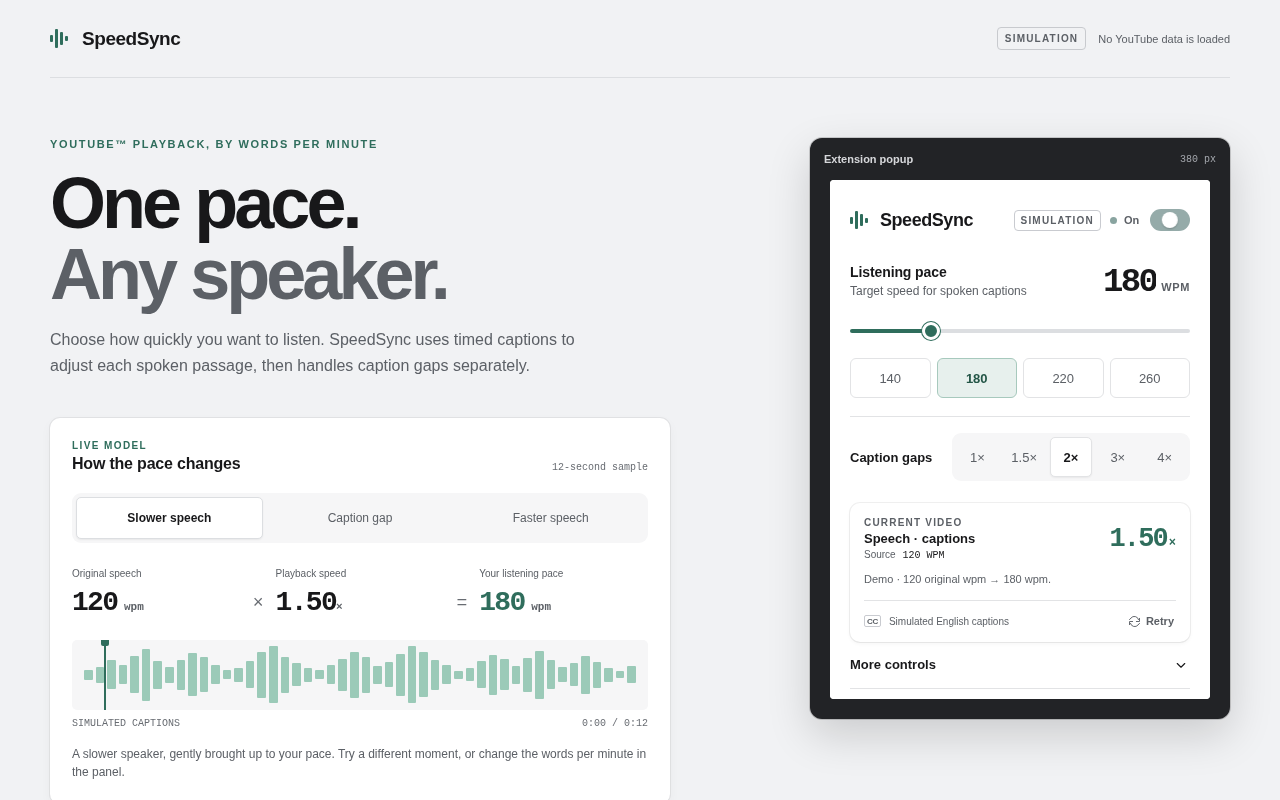The width and height of the screenshot is (1280, 800).
Task: Expand the More controls section
Action: click(x=1020, y=665)
